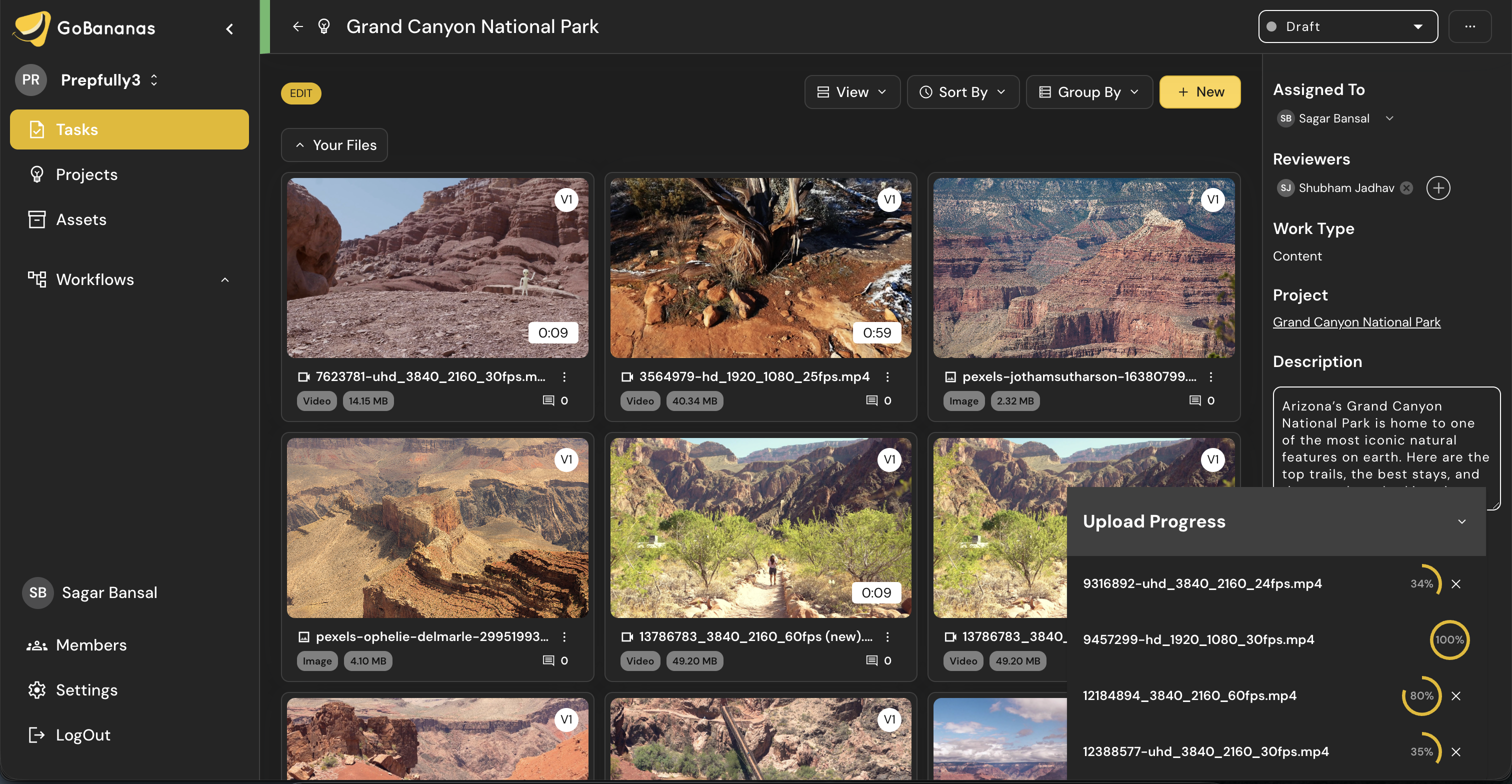
Task: Go to Projects in sidebar
Action: tap(86, 174)
